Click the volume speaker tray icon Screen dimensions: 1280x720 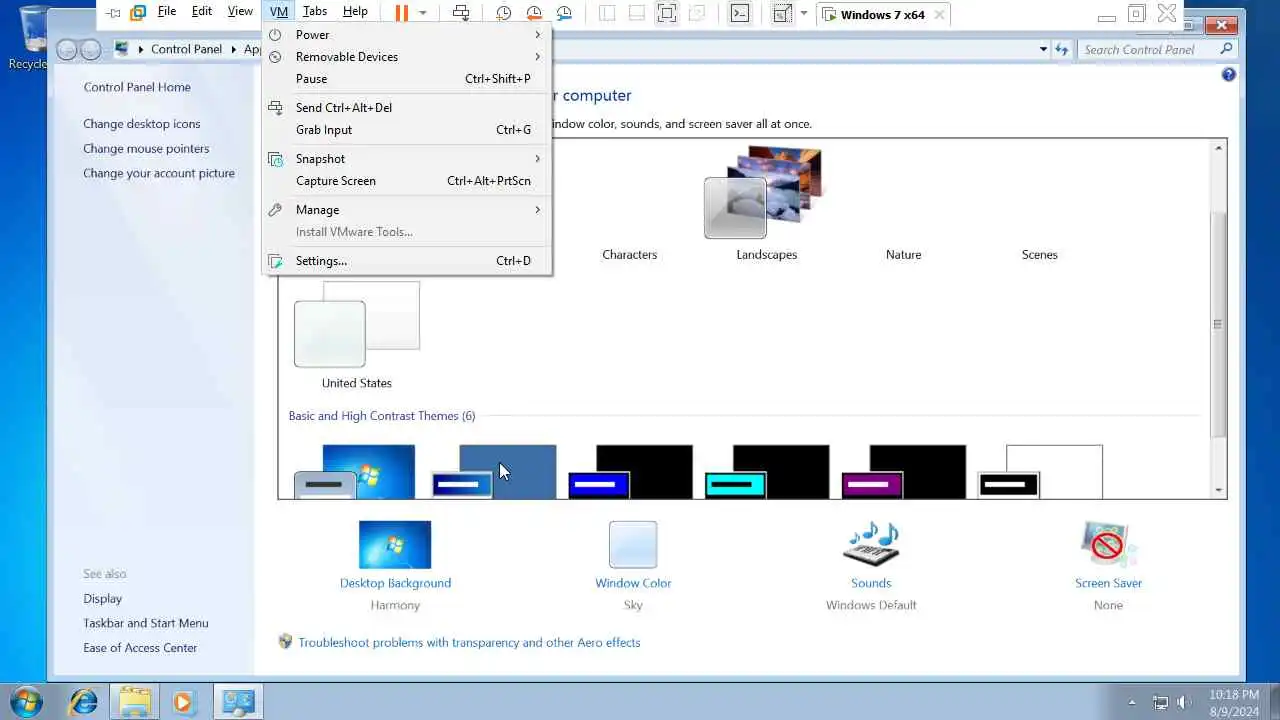pyautogui.click(x=1185, y=702)
